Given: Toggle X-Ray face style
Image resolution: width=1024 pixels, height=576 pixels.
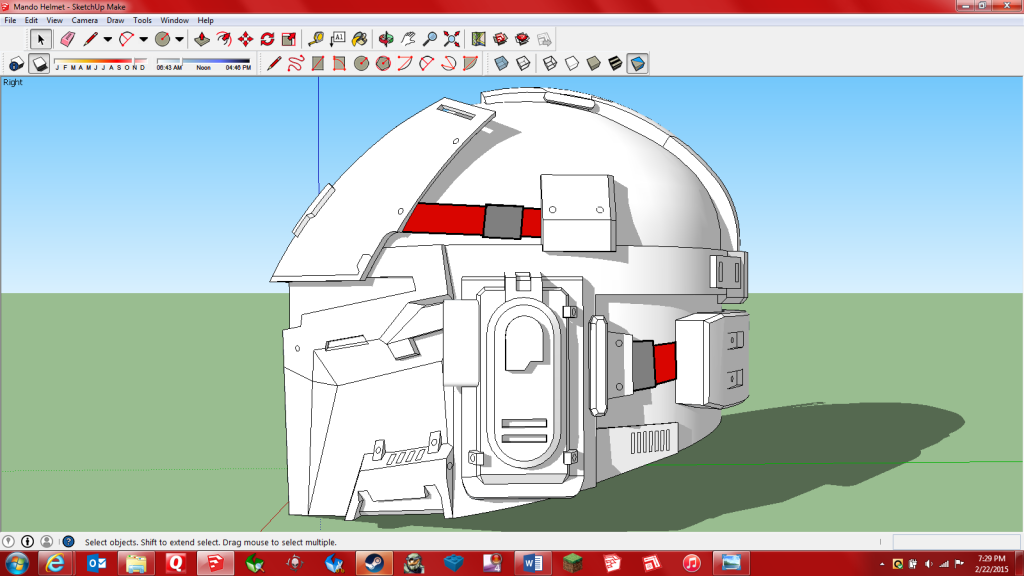Looking at the screenshot, I should click(501, 63).
